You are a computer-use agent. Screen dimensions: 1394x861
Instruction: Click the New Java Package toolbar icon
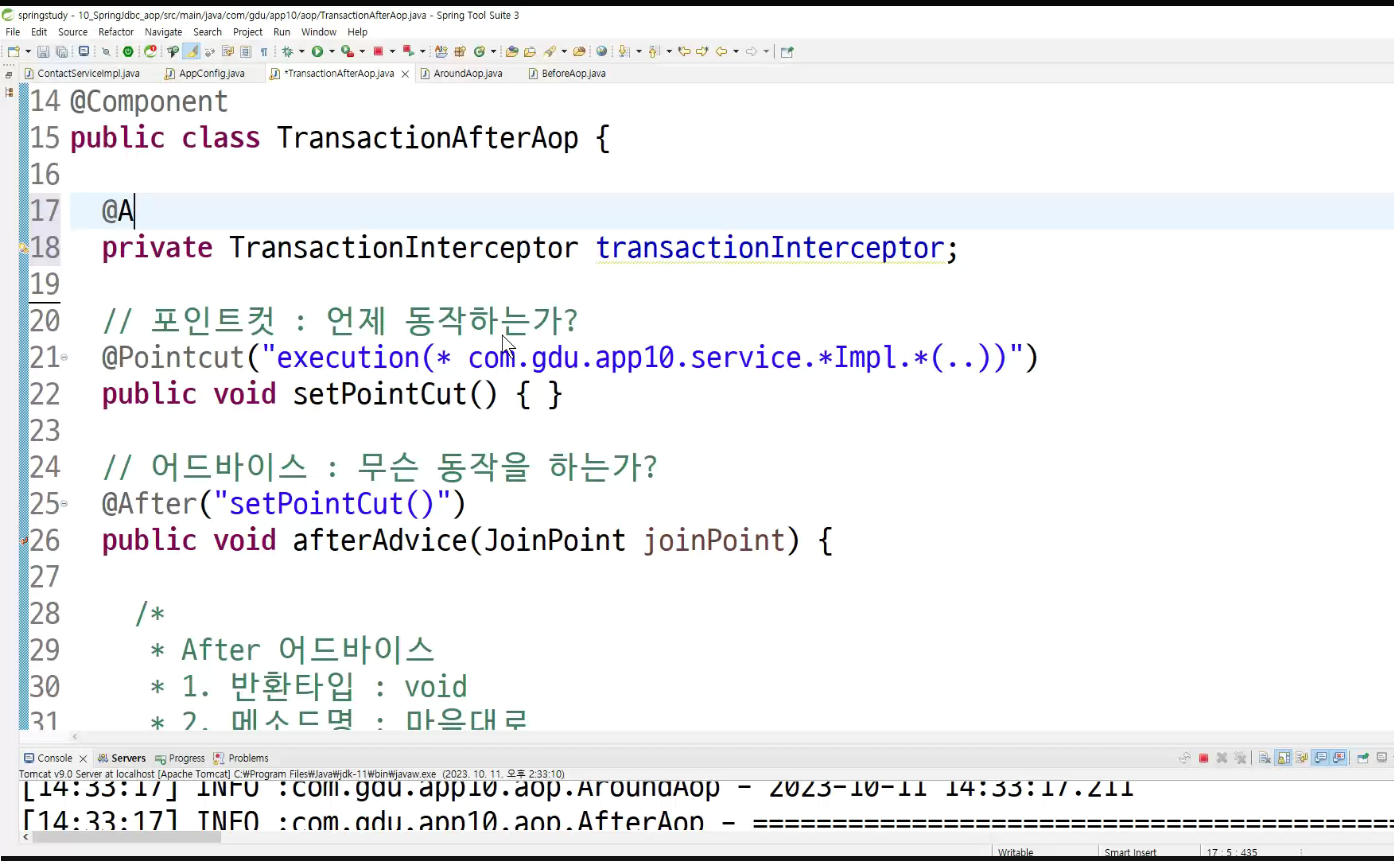[459, 51]
